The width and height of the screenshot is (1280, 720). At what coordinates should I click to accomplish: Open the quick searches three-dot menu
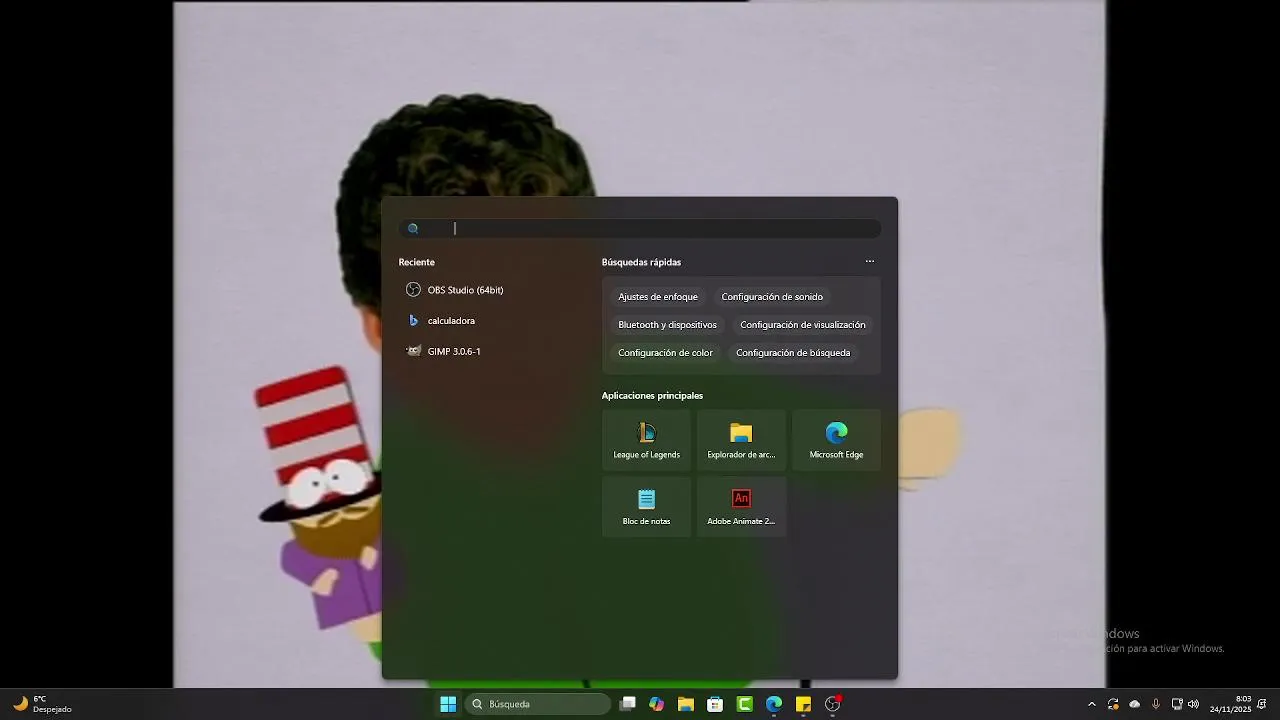870,262
